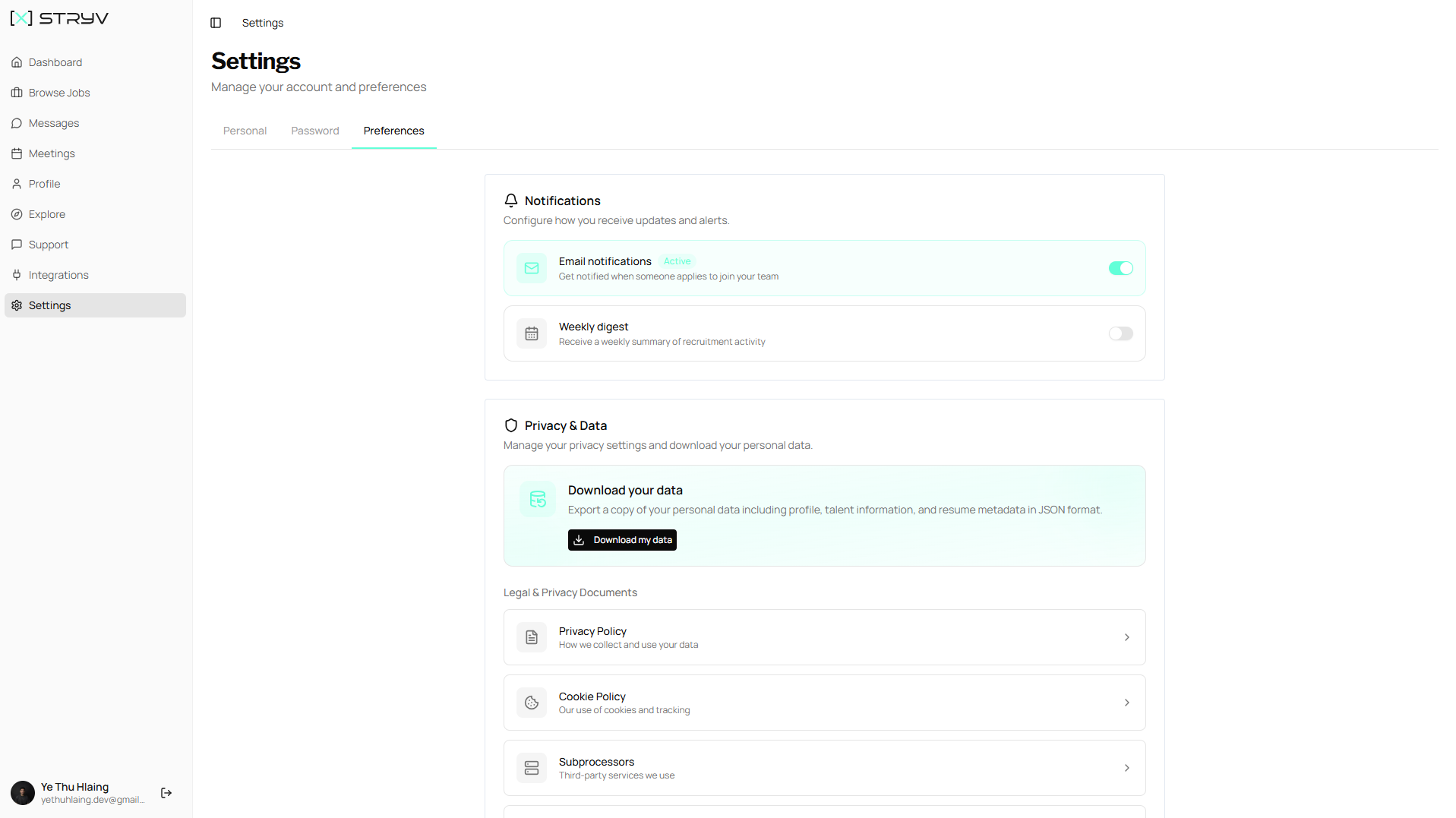Click the Settings breadcrumb text
The image size is (1456, 818).
point(263,23)
